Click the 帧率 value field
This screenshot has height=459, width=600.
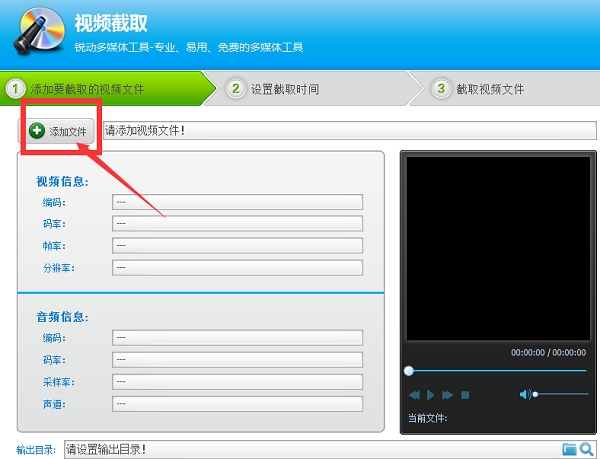(x=237, y=246)
